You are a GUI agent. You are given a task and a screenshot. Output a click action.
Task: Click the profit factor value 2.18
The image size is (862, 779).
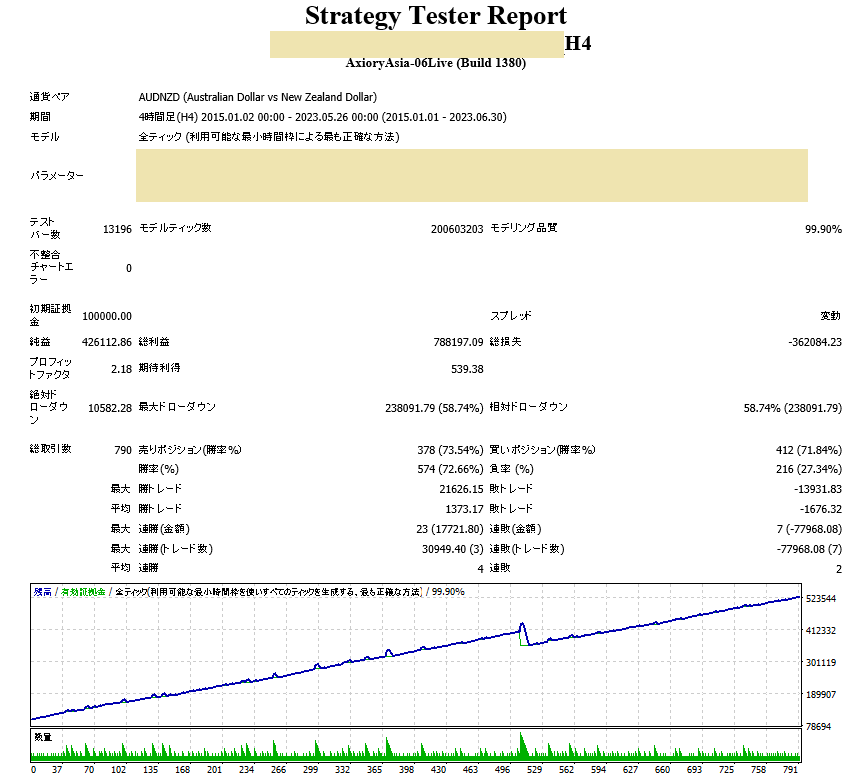pyautogui.click(x=121, y=369)
